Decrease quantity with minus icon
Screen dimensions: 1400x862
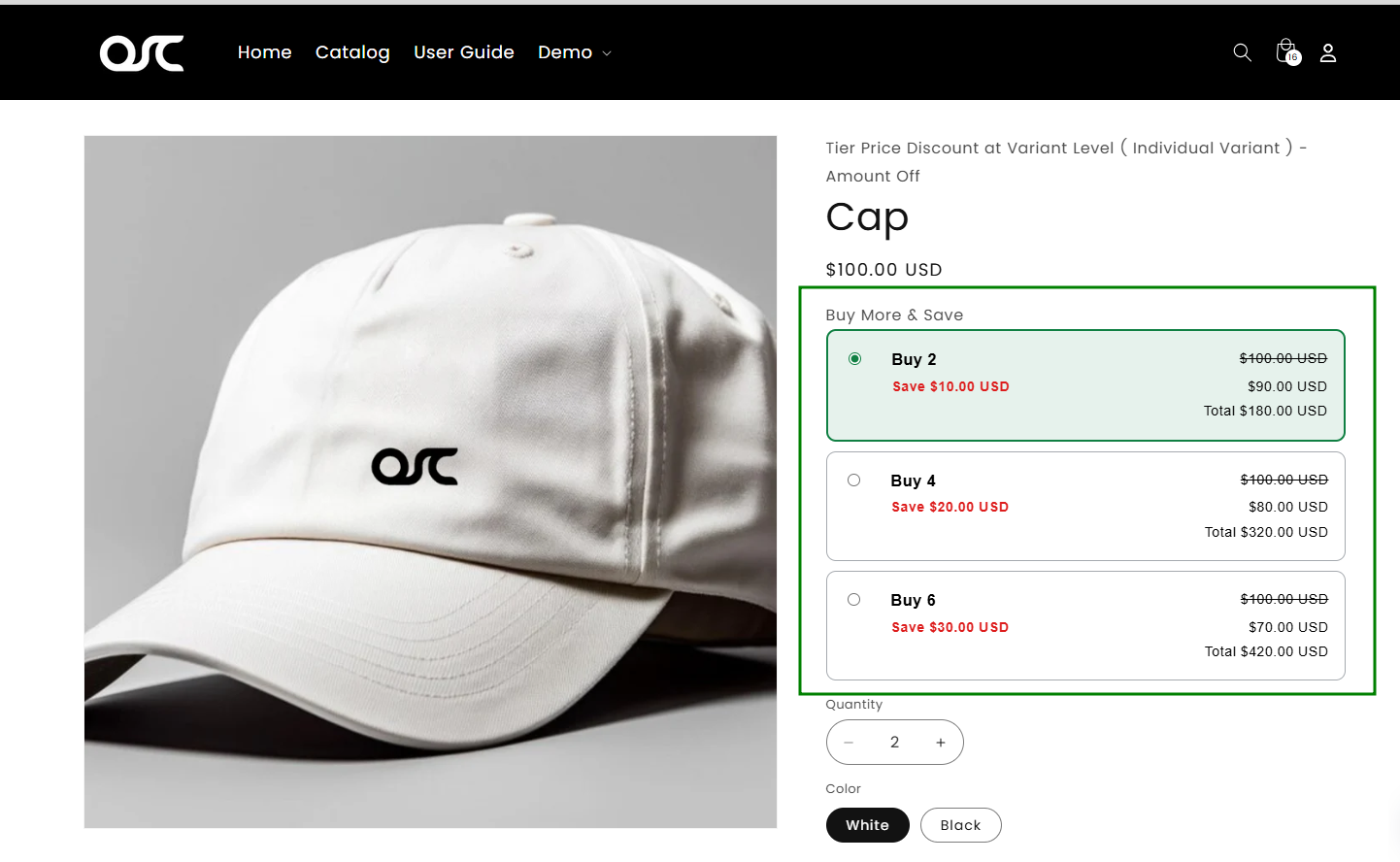tap(849, 743)
